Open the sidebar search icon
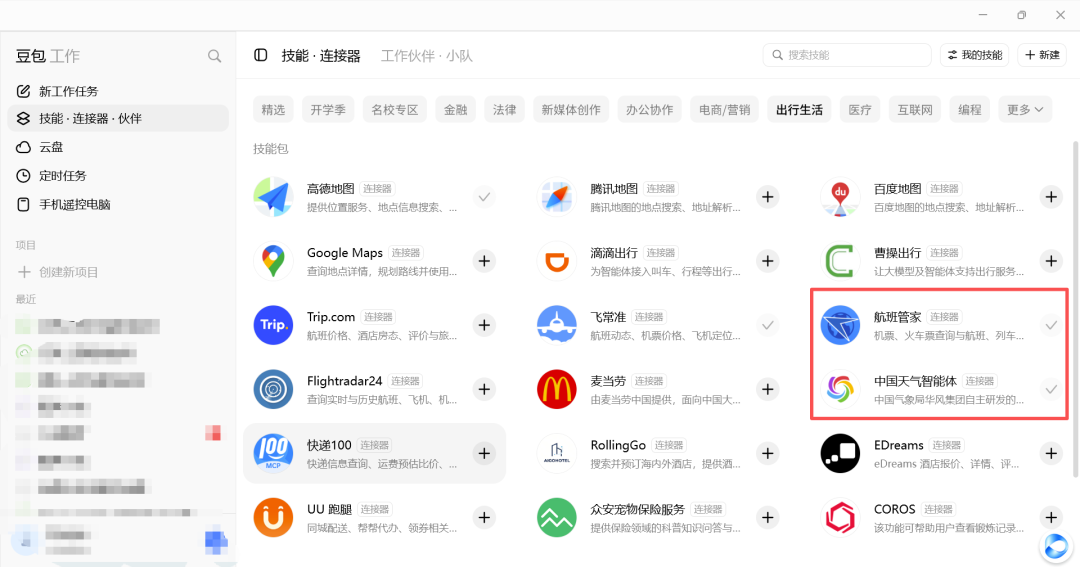The image size is (1080, 567). point(214,56)
